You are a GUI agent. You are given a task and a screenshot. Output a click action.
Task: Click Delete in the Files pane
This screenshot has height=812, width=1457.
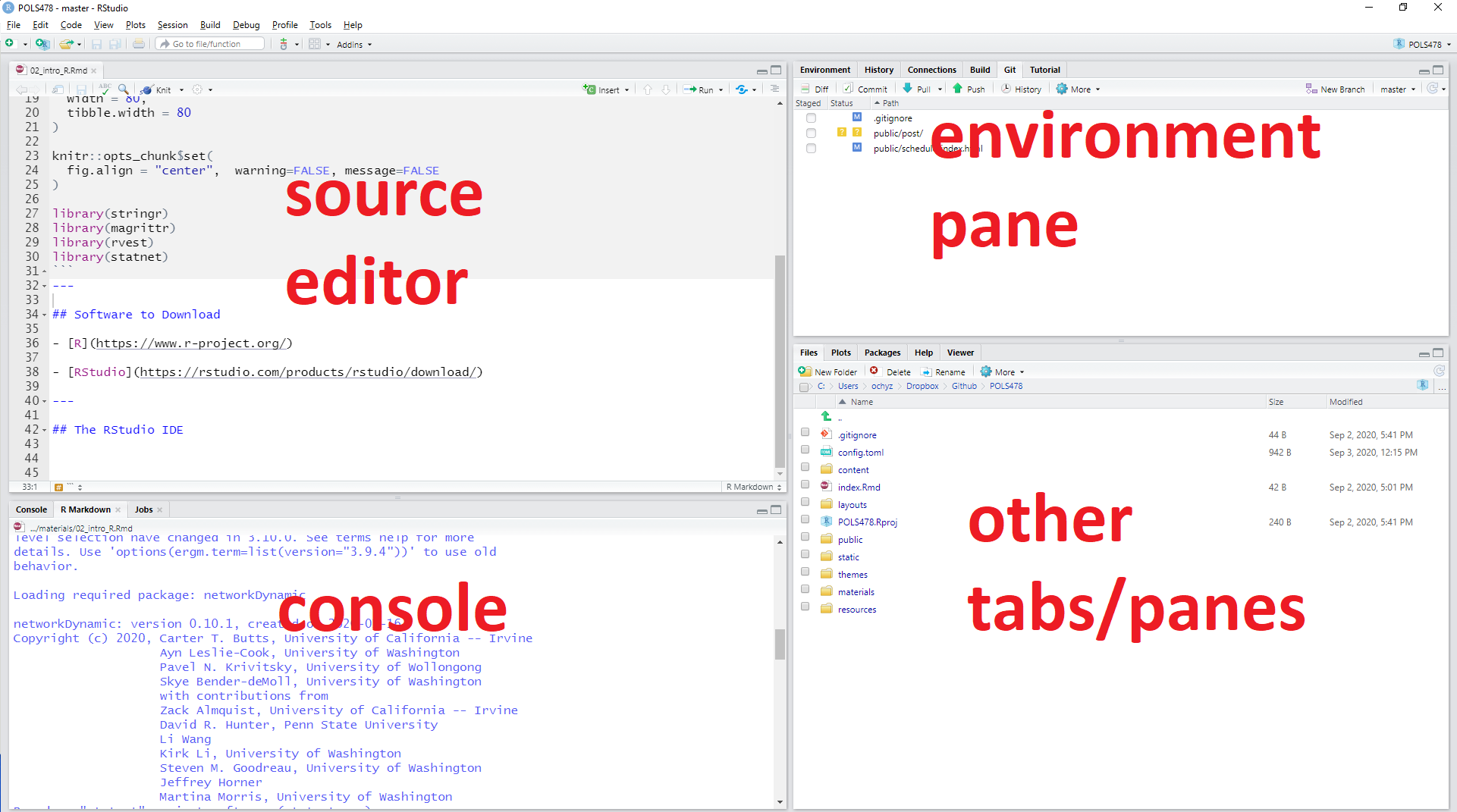(890, 372)
